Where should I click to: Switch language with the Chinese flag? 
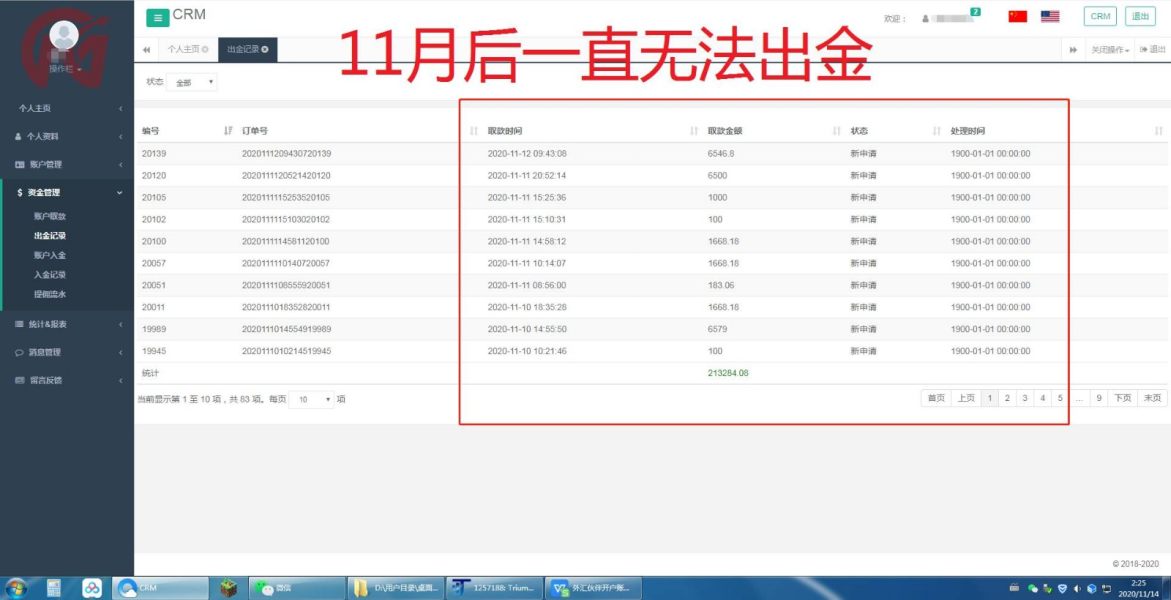(1017, 16)
